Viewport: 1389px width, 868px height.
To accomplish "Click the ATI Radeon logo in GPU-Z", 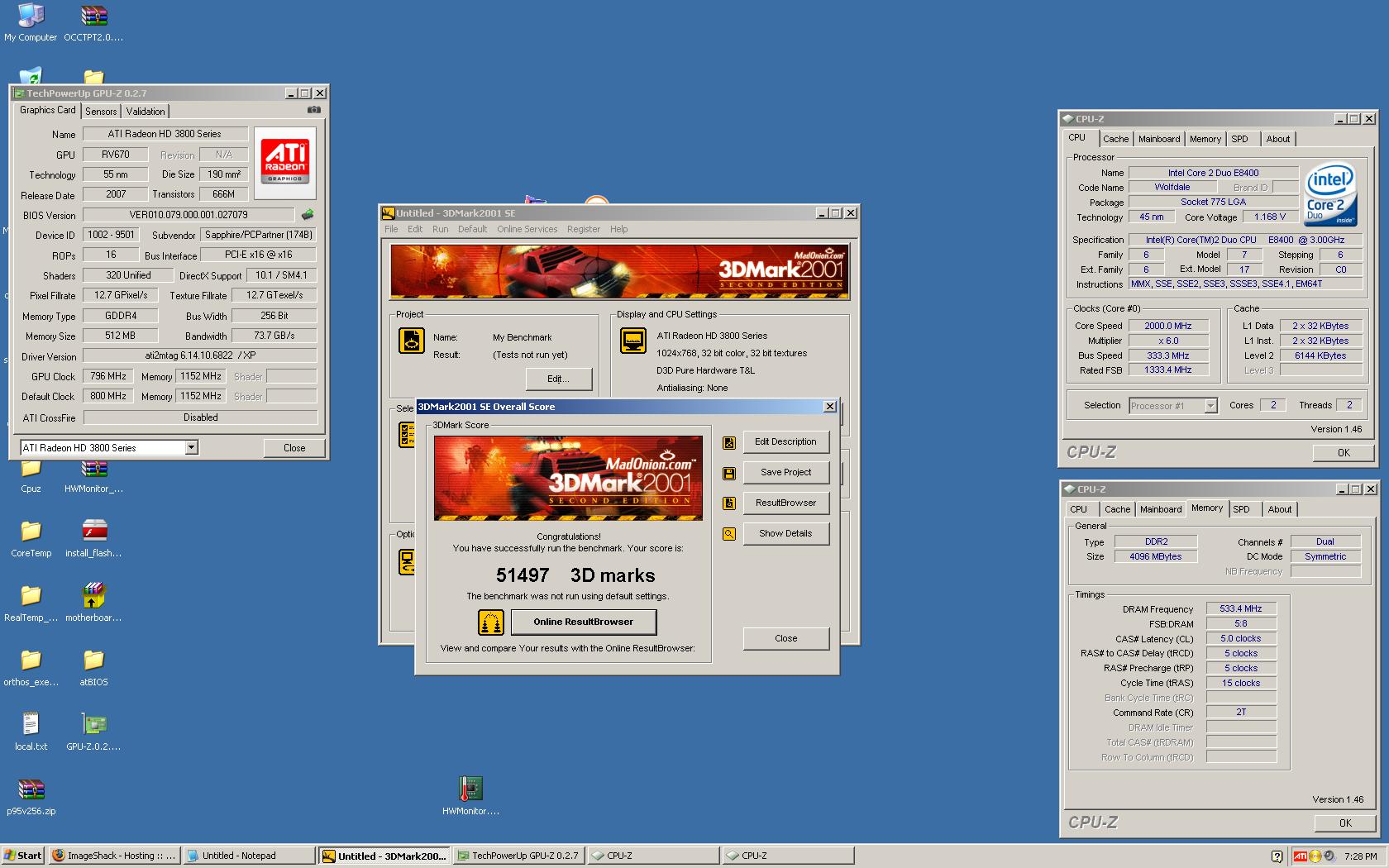I will [x=285, y=163].
